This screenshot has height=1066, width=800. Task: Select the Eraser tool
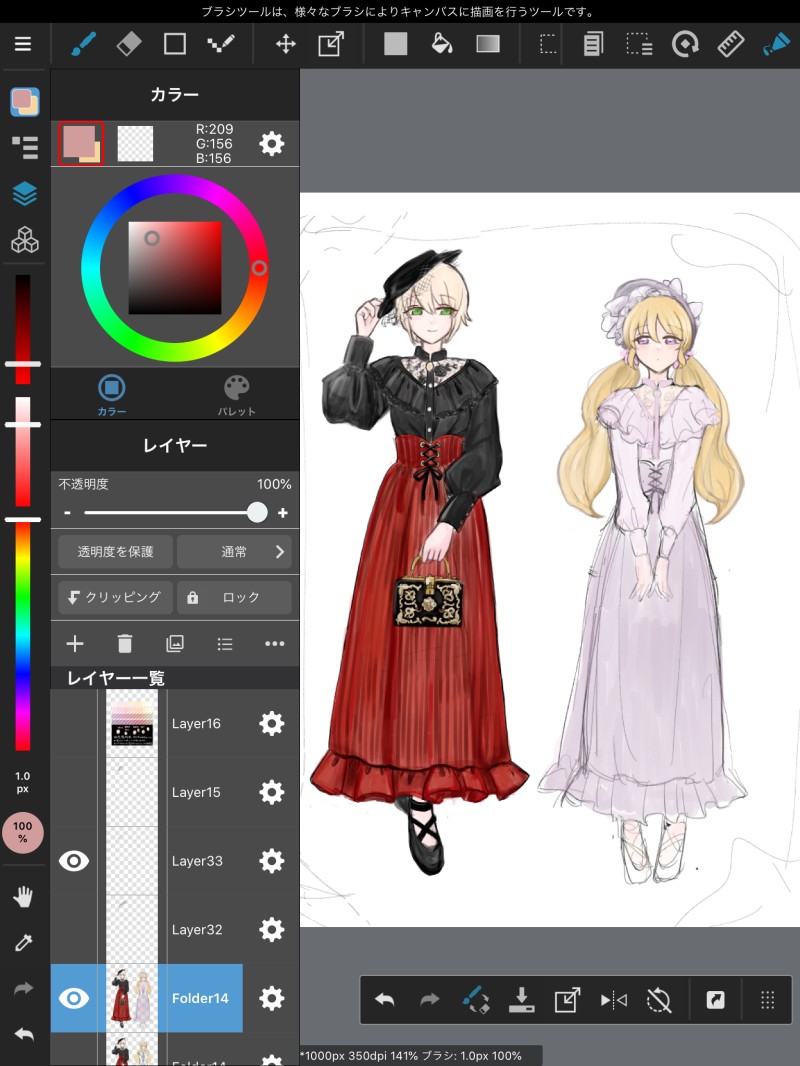point(129,44)
